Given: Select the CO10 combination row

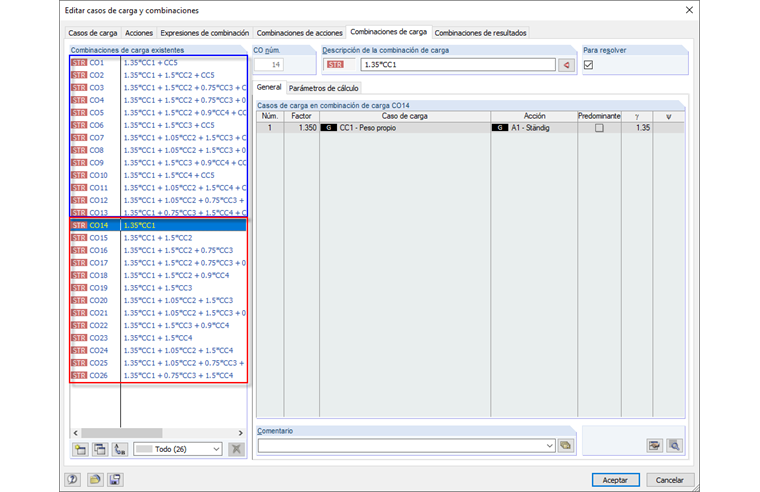Looking at the screenshot, I should pos(158,175).
